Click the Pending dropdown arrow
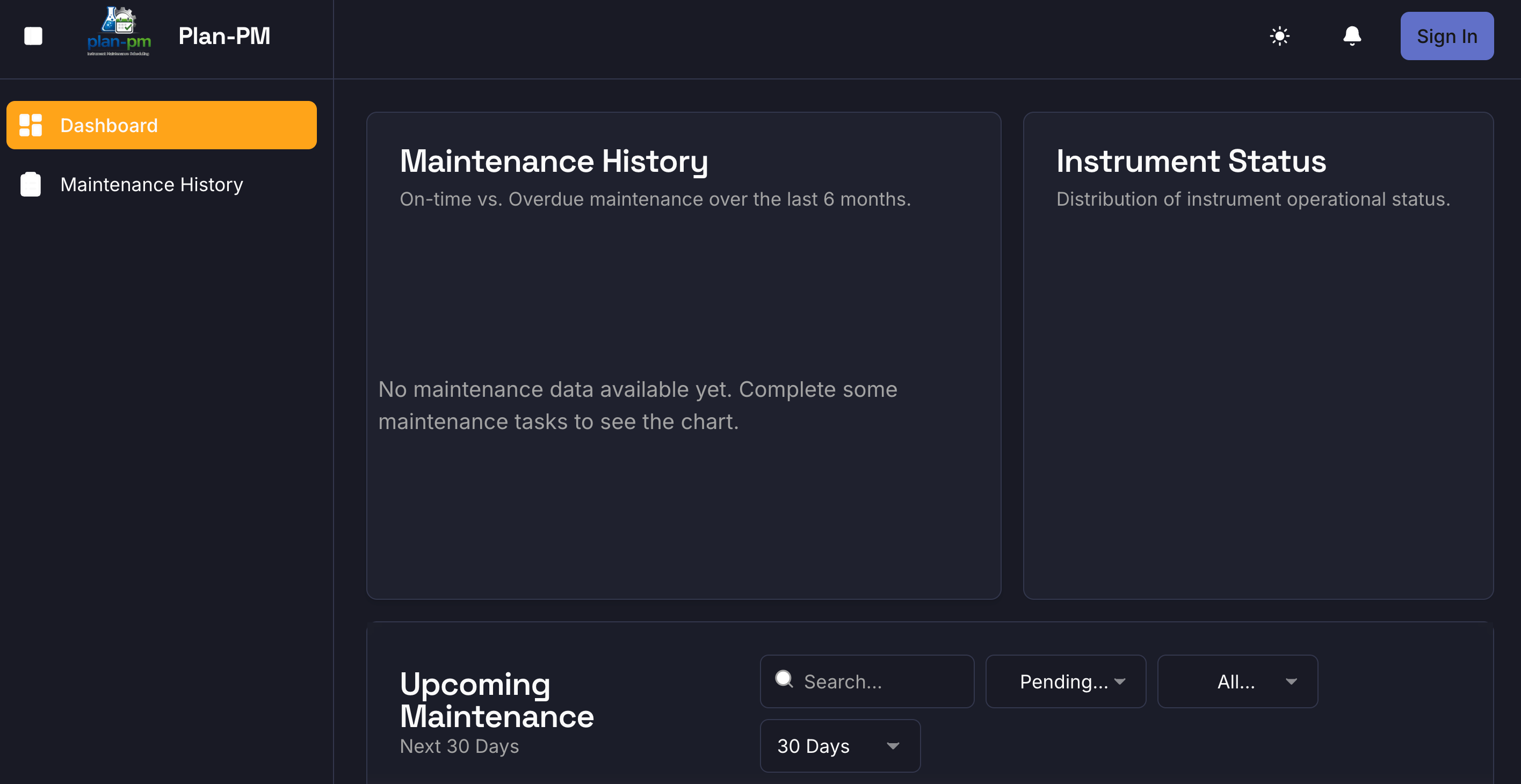The width and height of the screenshot is (1521, 784). click(x=1120, y=681)
